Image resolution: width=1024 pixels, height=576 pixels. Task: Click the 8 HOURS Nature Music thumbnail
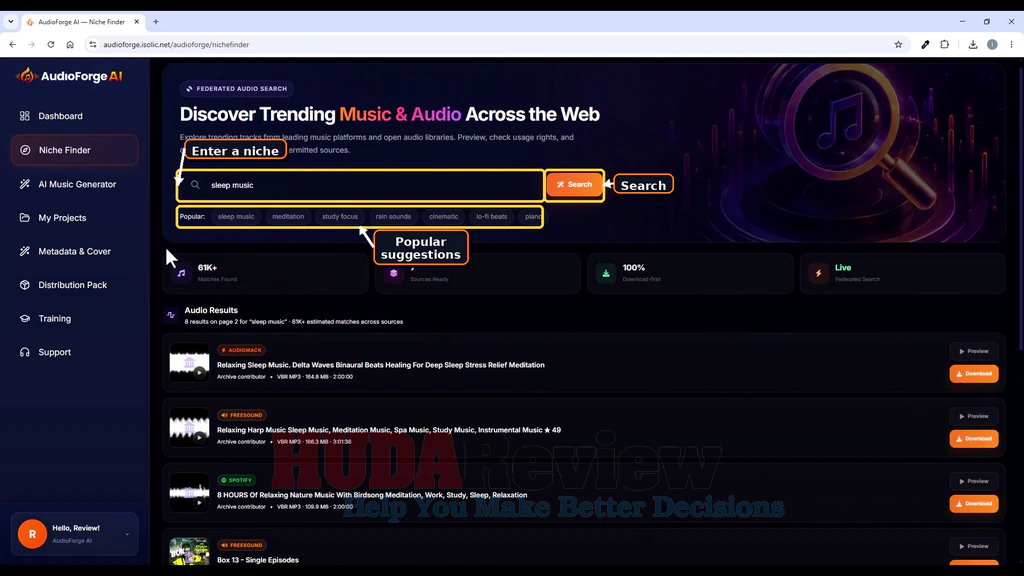189,492
